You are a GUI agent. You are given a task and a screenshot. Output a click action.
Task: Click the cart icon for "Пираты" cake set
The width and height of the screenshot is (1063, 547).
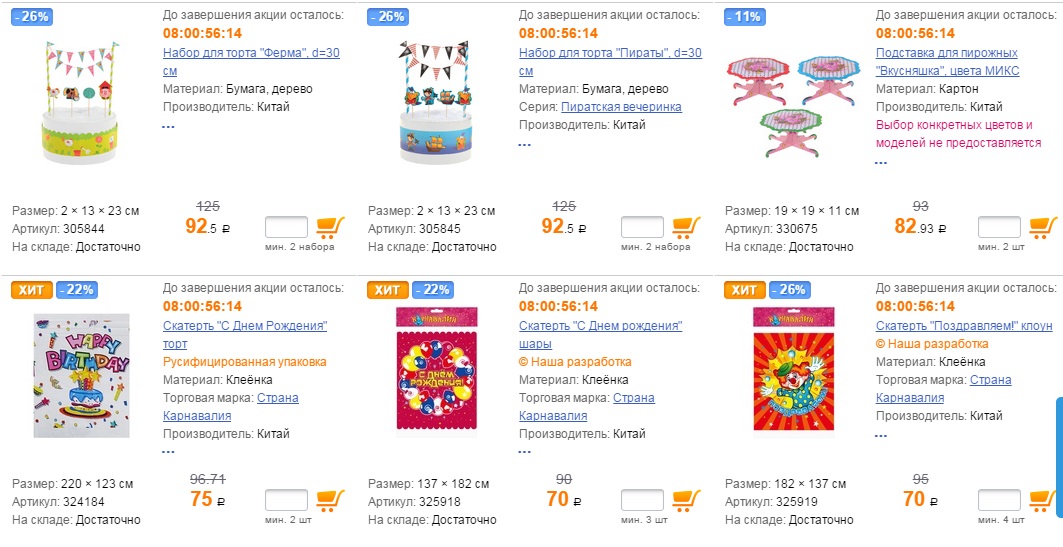click(x=686, y=226)
